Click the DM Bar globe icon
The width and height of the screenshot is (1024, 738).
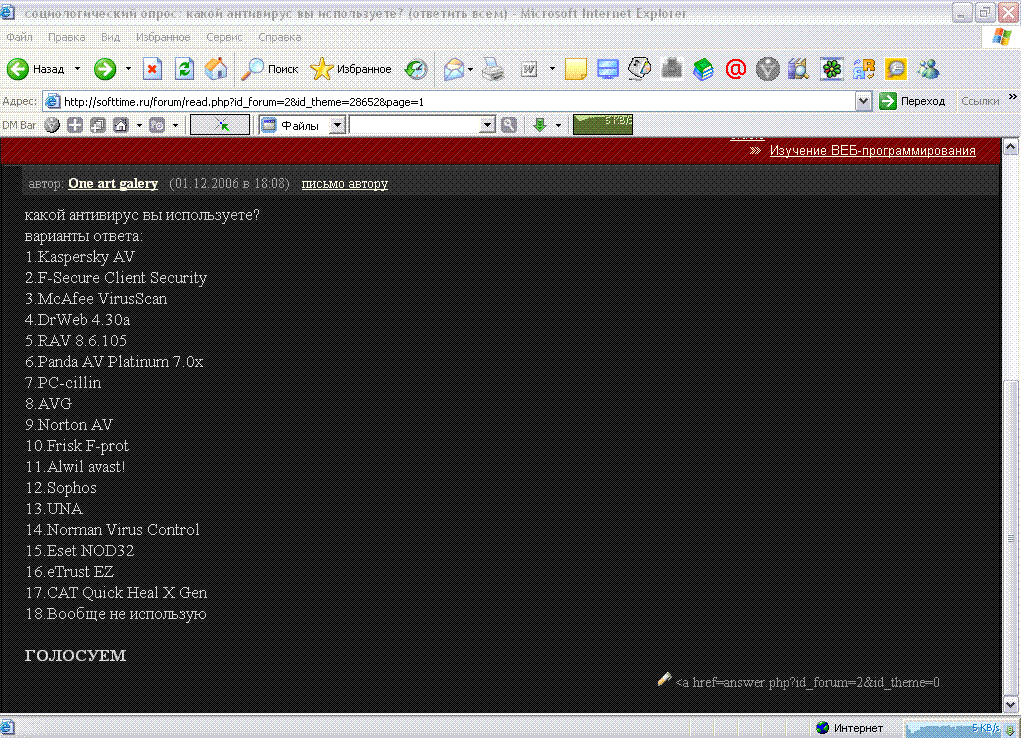click(x=52, y=125)
